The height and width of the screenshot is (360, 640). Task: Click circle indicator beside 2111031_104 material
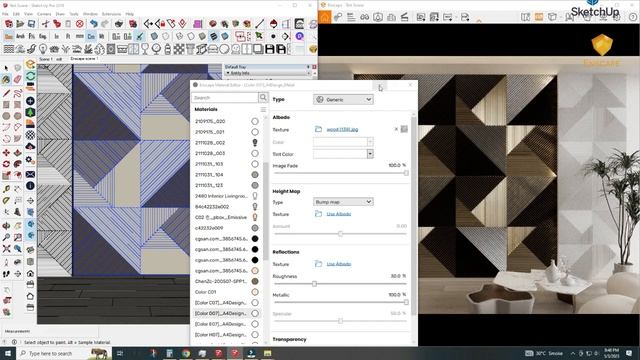click(x=255, y=175)
